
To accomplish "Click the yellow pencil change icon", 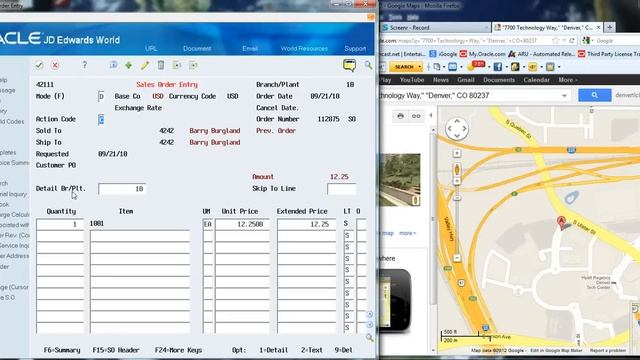I will (x=145, y=65).
